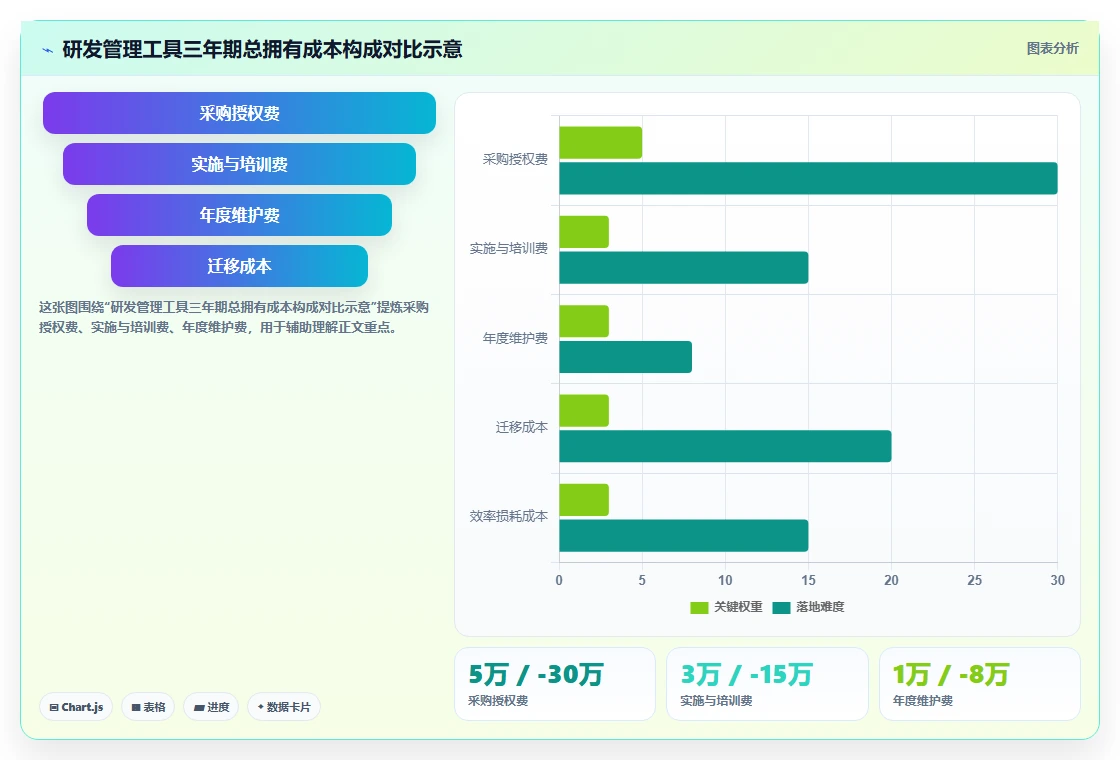Click the green 采购授权费 bar in chart

click(601, 143)
